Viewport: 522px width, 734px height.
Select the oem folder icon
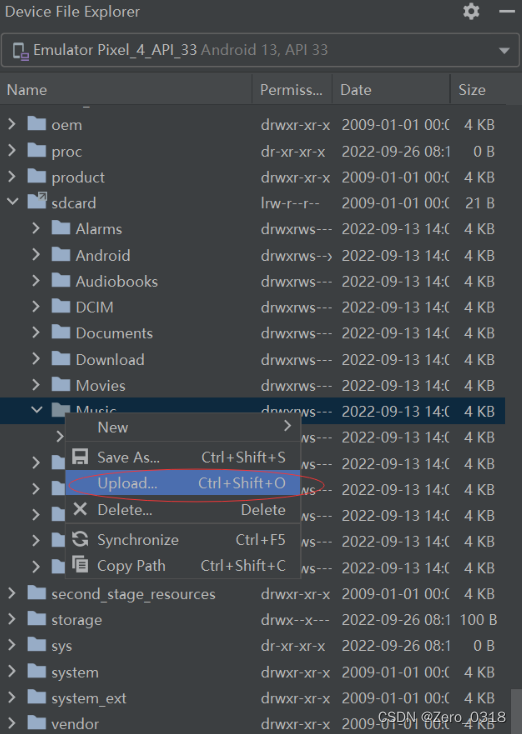[x=37, y=124]
